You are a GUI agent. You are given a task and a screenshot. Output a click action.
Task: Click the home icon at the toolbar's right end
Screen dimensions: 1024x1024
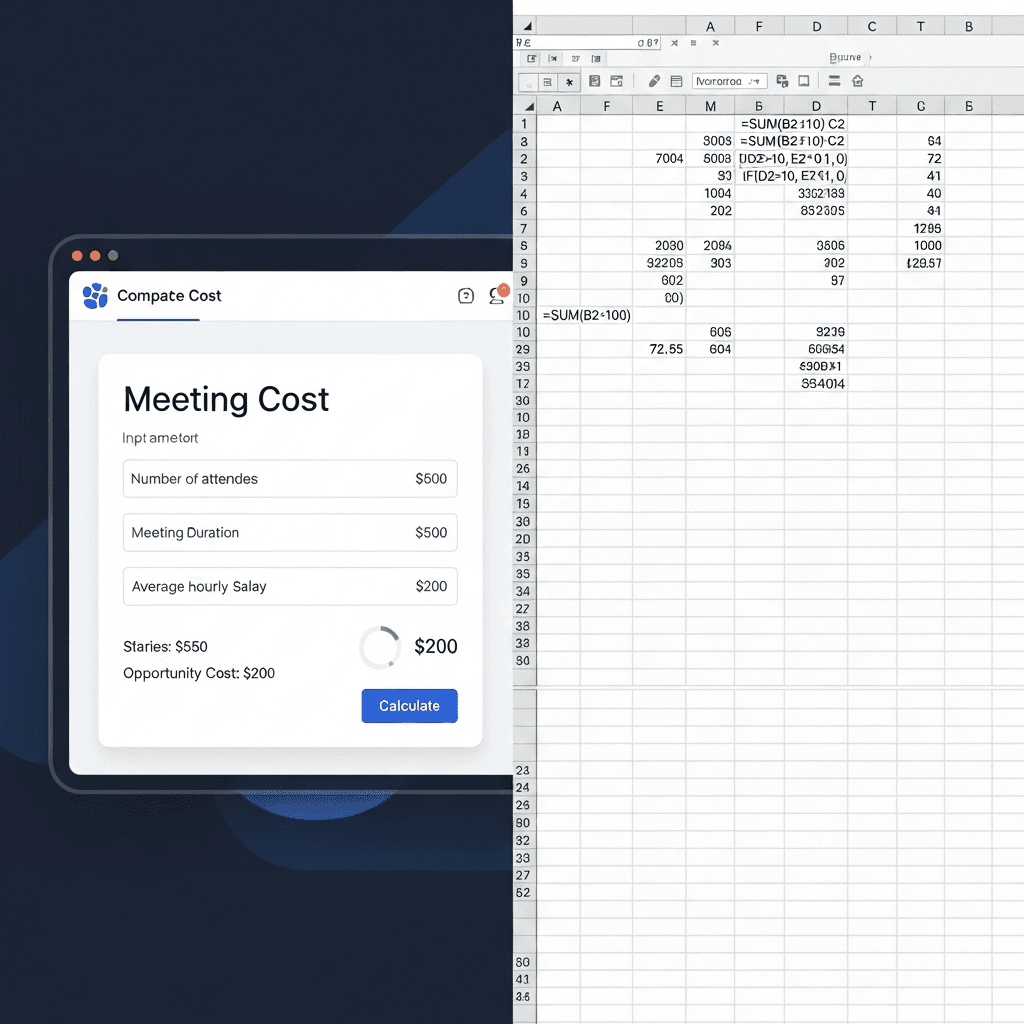click(857, 81)
